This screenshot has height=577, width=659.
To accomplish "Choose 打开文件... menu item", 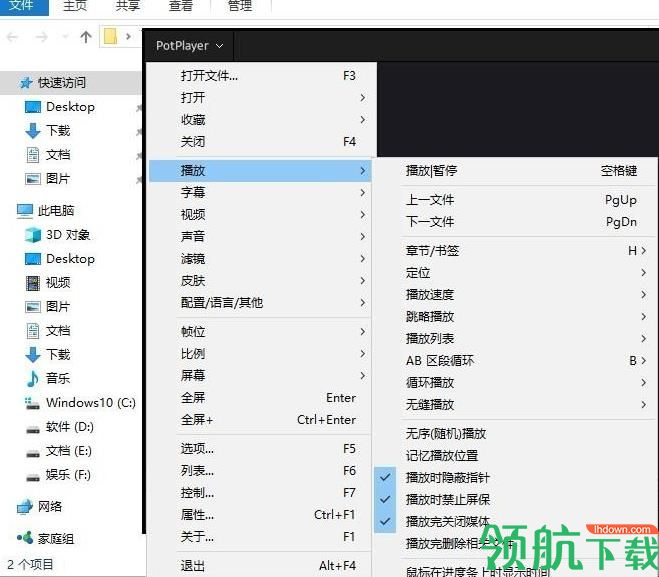I will pos(260,76).
